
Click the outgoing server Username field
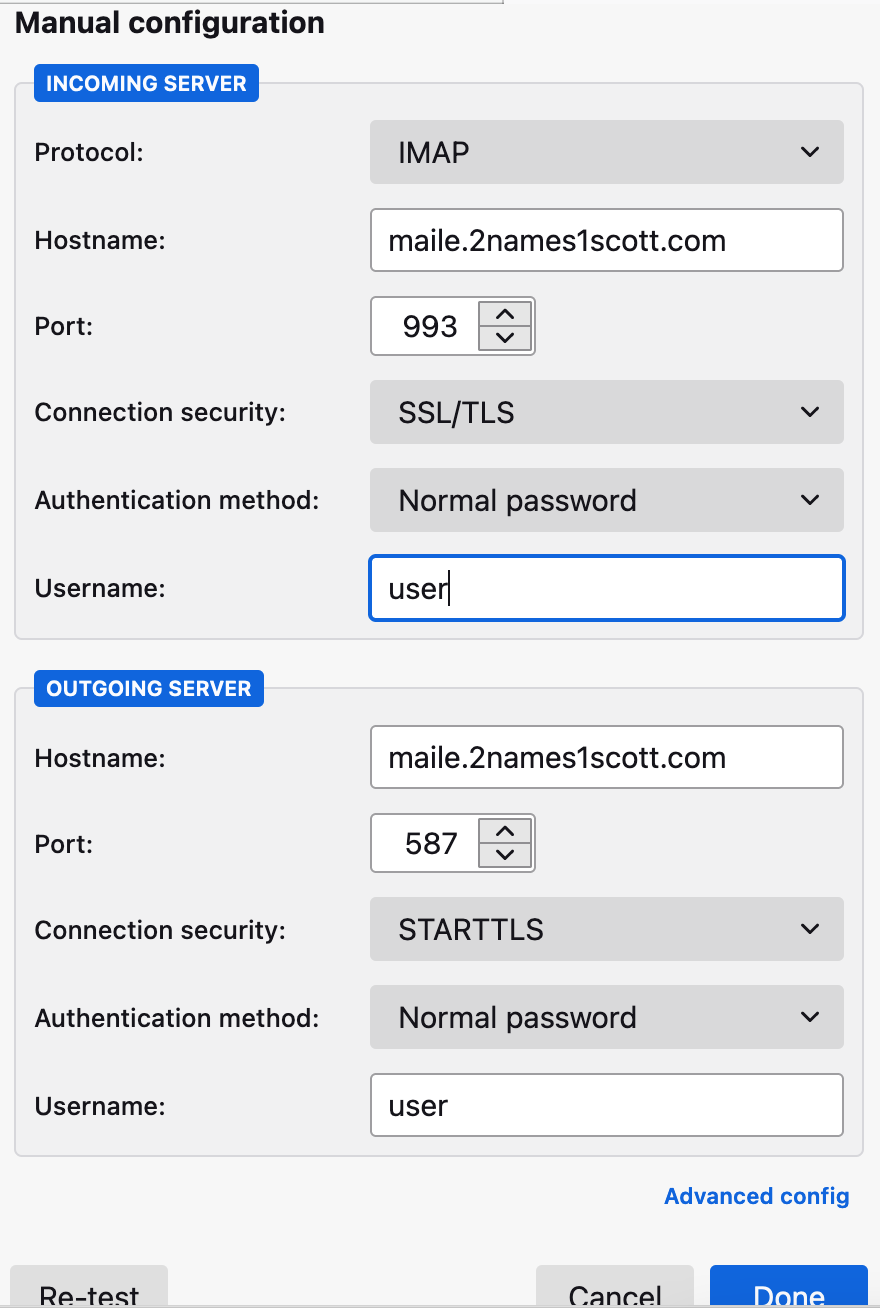(606, 1105)
